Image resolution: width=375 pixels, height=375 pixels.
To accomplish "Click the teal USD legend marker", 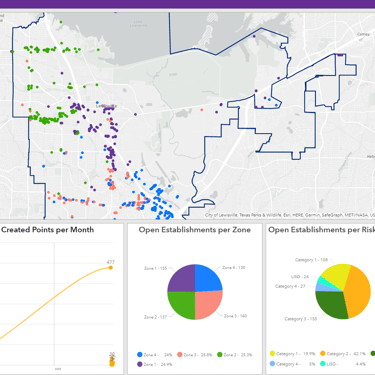I will 323,364.
